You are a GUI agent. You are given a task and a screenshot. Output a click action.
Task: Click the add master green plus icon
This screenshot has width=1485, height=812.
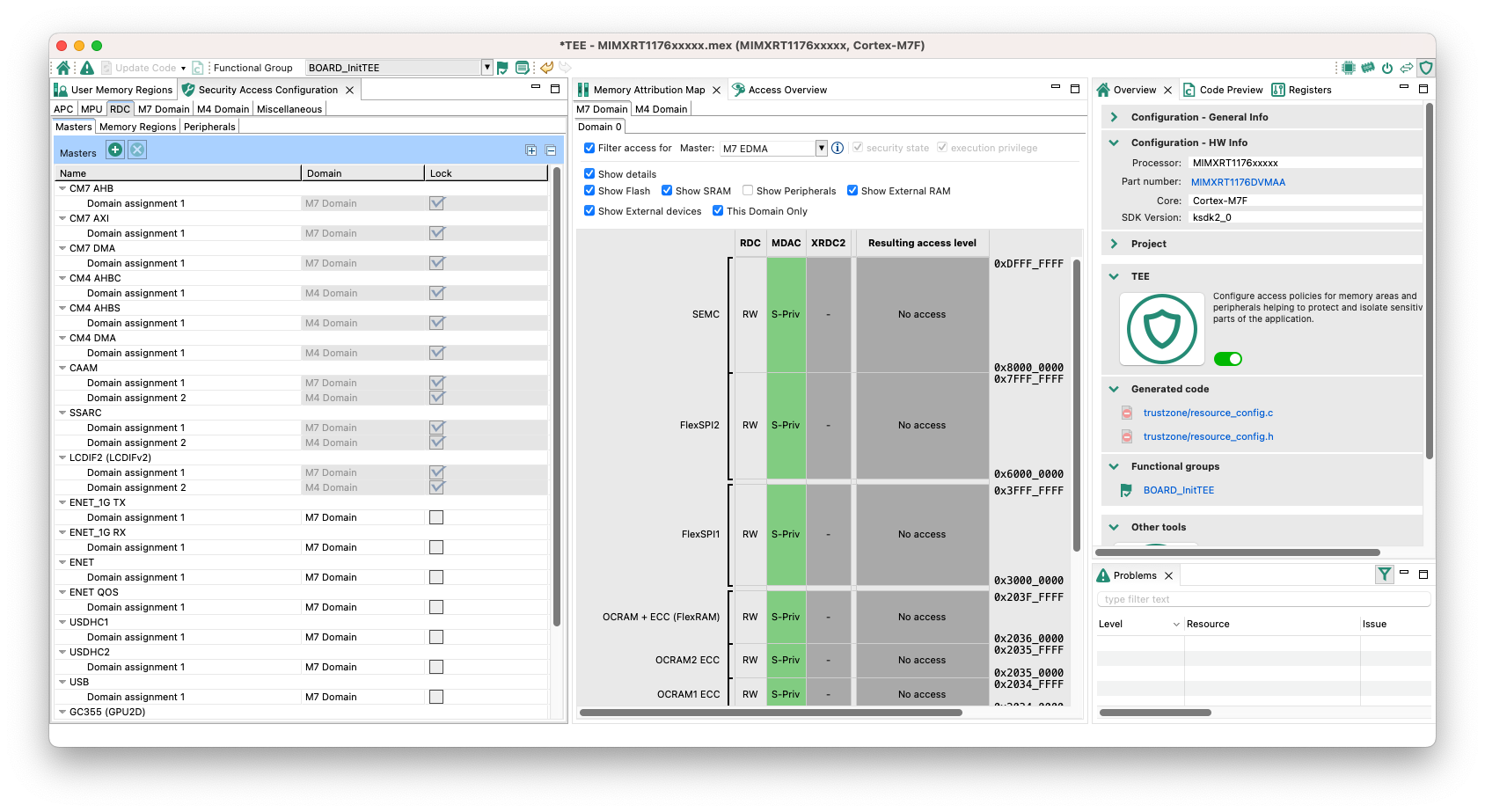point(115,150)
